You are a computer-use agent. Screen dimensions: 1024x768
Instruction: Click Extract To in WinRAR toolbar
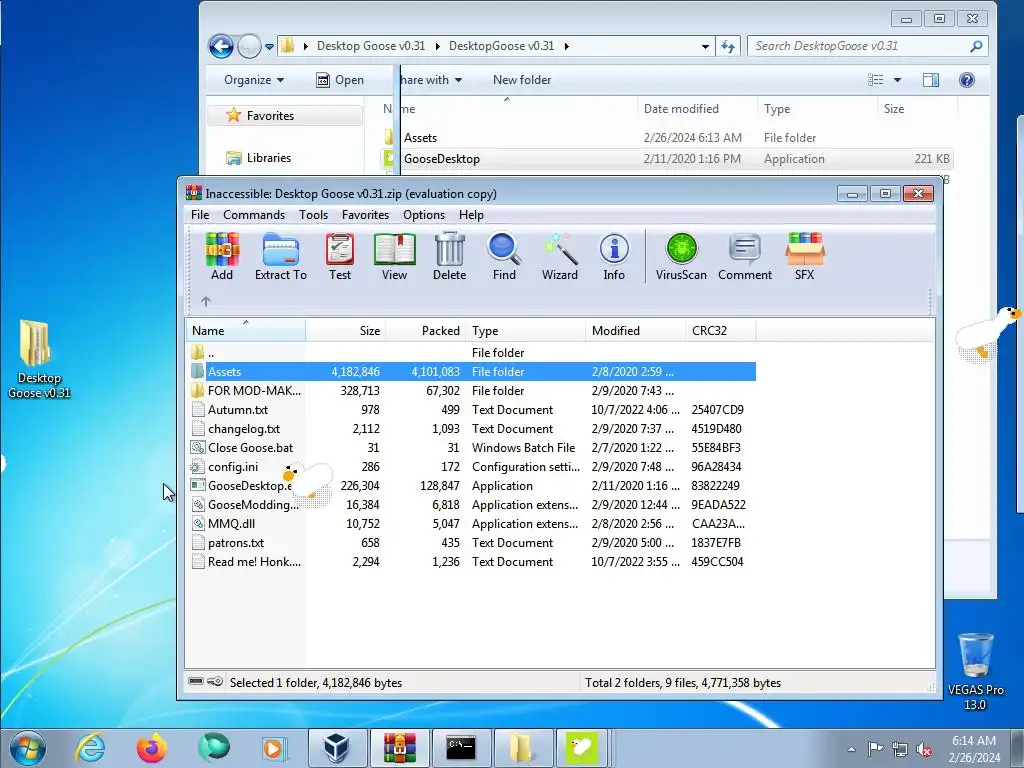281,257
